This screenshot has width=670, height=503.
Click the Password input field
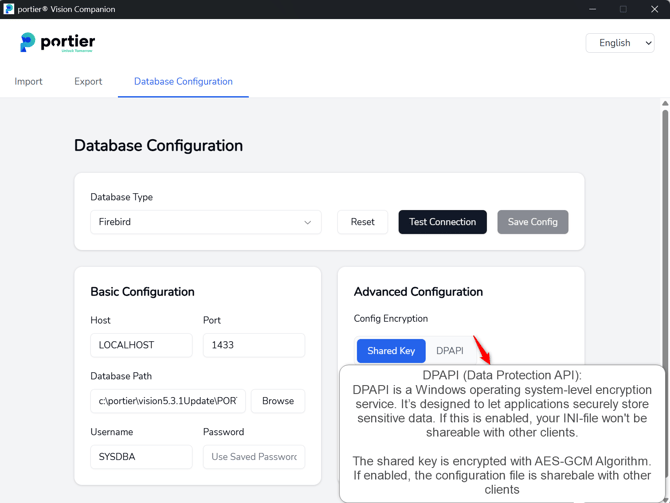point(253,457)
